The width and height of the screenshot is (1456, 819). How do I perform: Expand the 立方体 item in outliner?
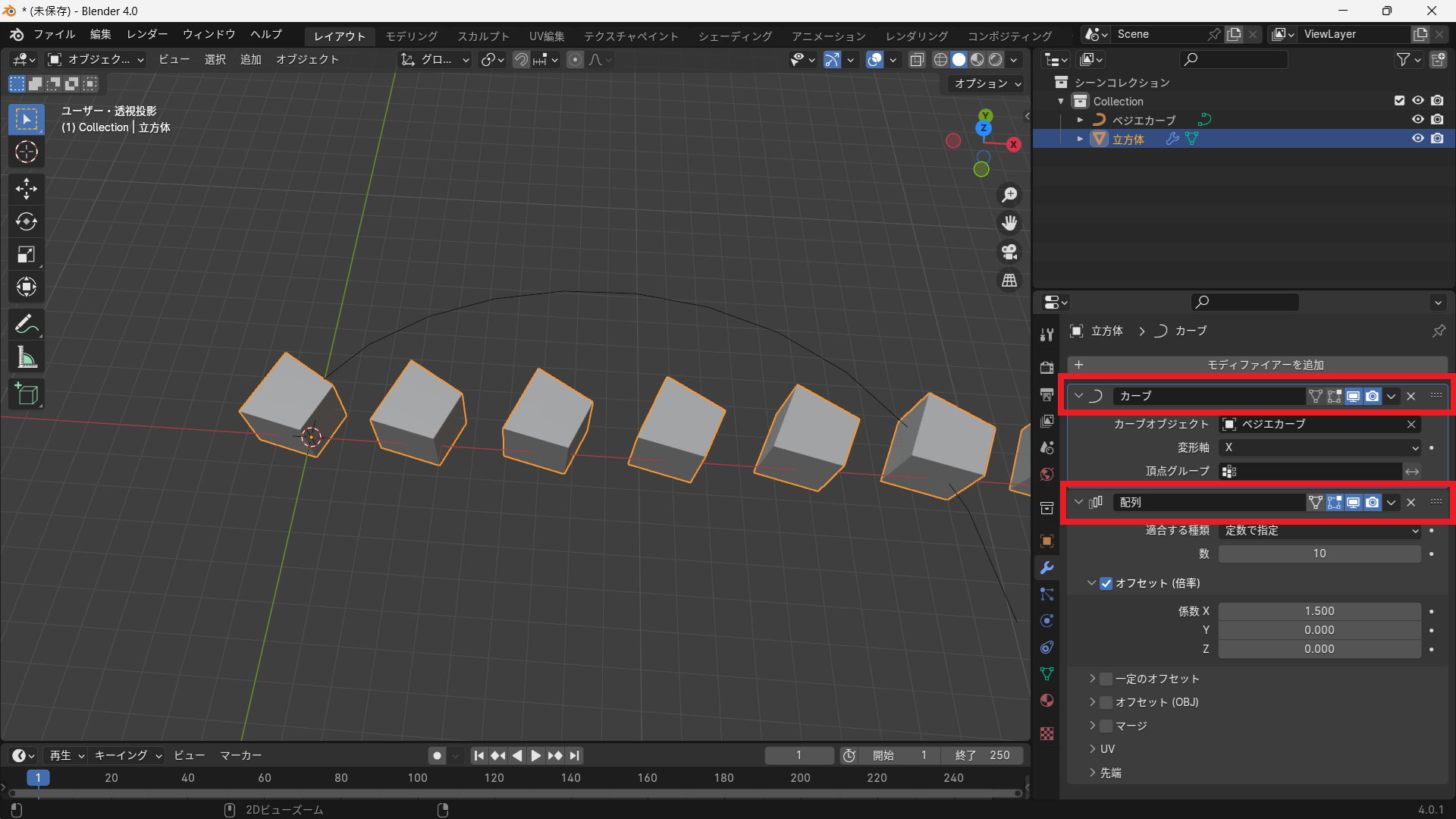coord(1080,139)
